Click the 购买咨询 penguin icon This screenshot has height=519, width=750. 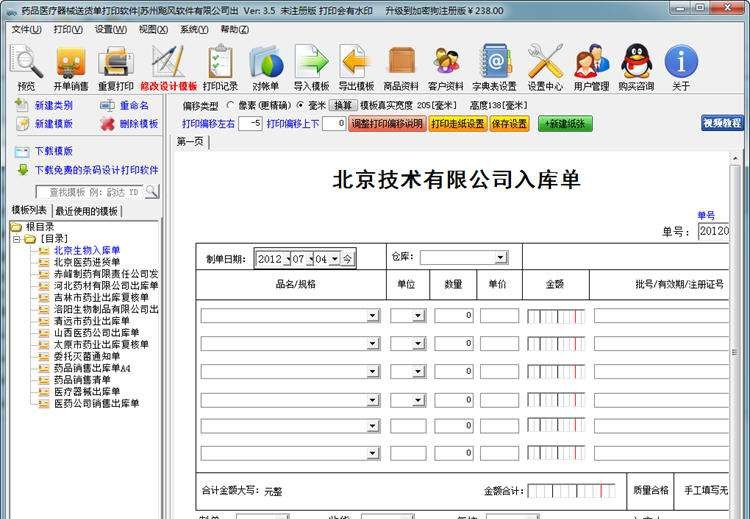click(636, 63)
